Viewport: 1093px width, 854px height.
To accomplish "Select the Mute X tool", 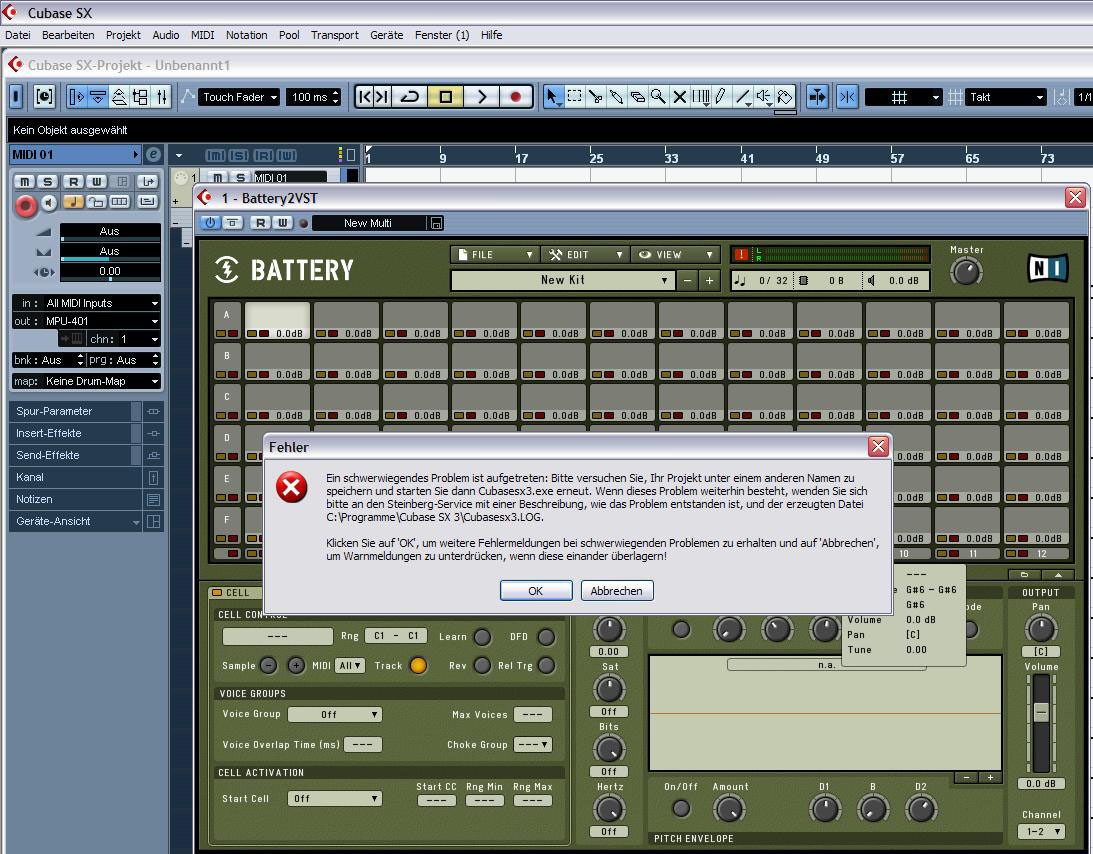I will coord(680,97).
